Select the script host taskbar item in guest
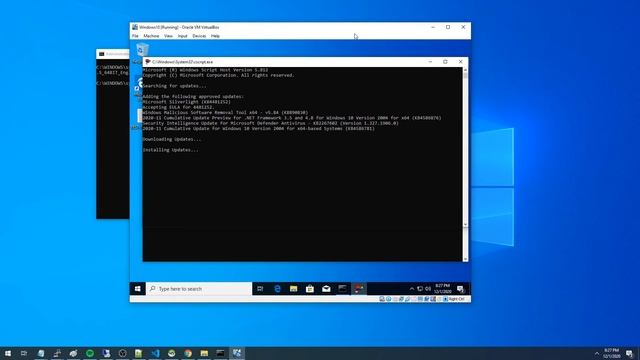This screenshot has width=640, height=360. pyautogui.click(x=359, y=289)
